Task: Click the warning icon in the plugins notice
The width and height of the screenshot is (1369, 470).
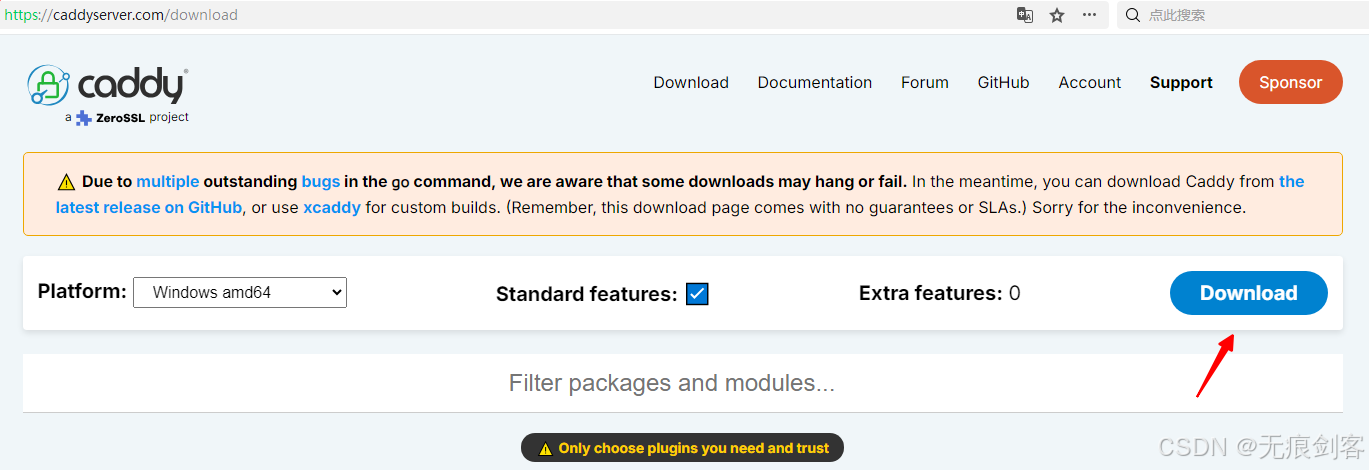Action: click(x=546, y=448)
